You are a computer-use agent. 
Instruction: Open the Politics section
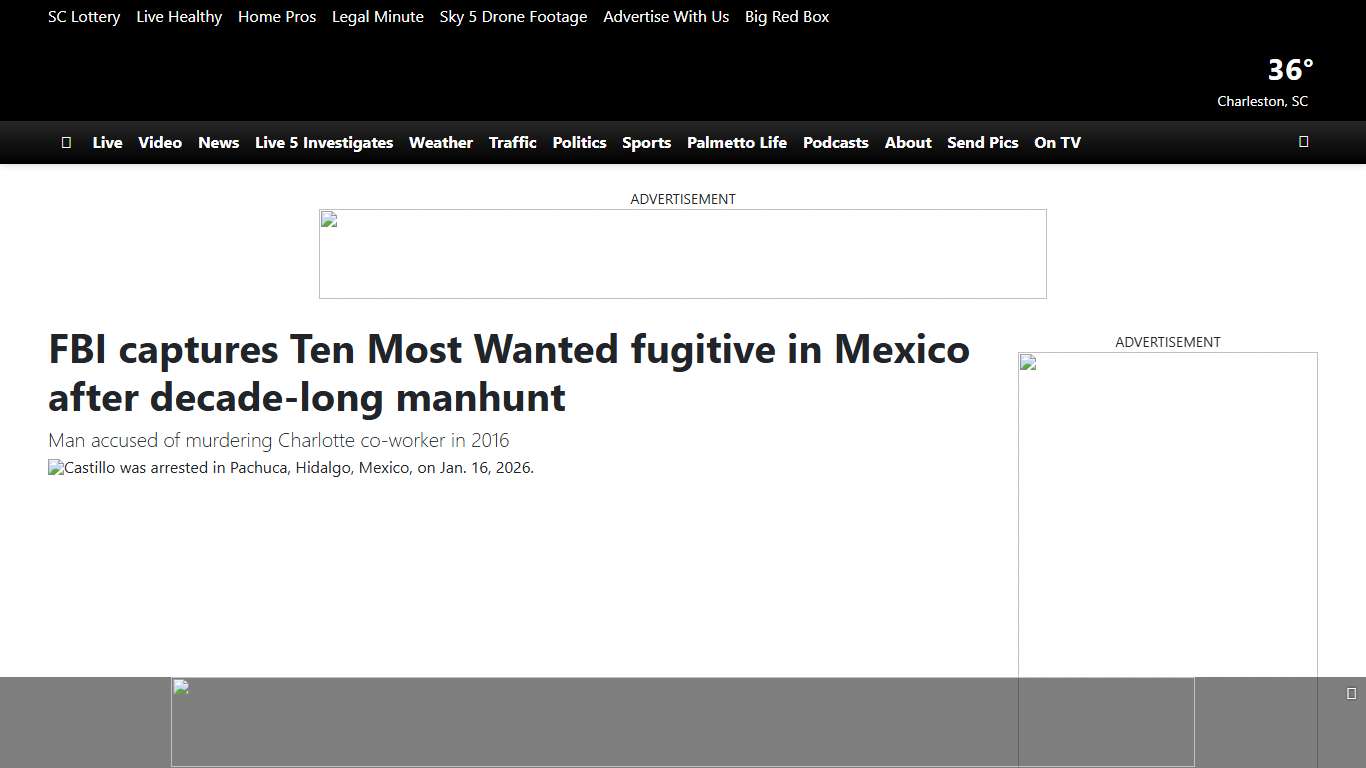[579, 142]
